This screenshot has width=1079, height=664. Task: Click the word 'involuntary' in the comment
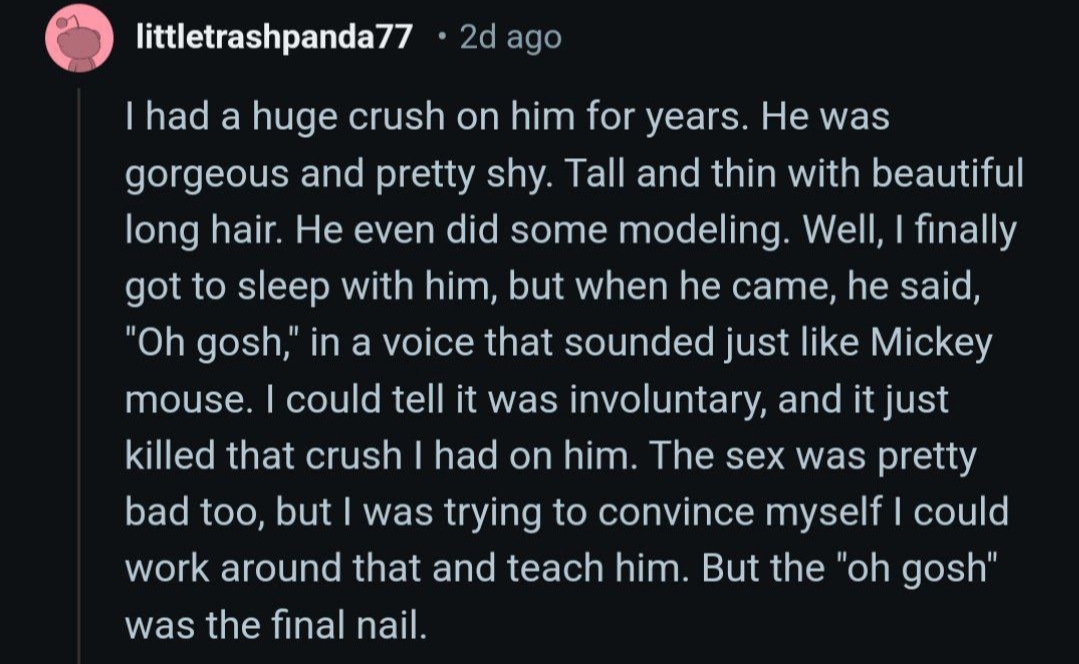tap(665, 400)
